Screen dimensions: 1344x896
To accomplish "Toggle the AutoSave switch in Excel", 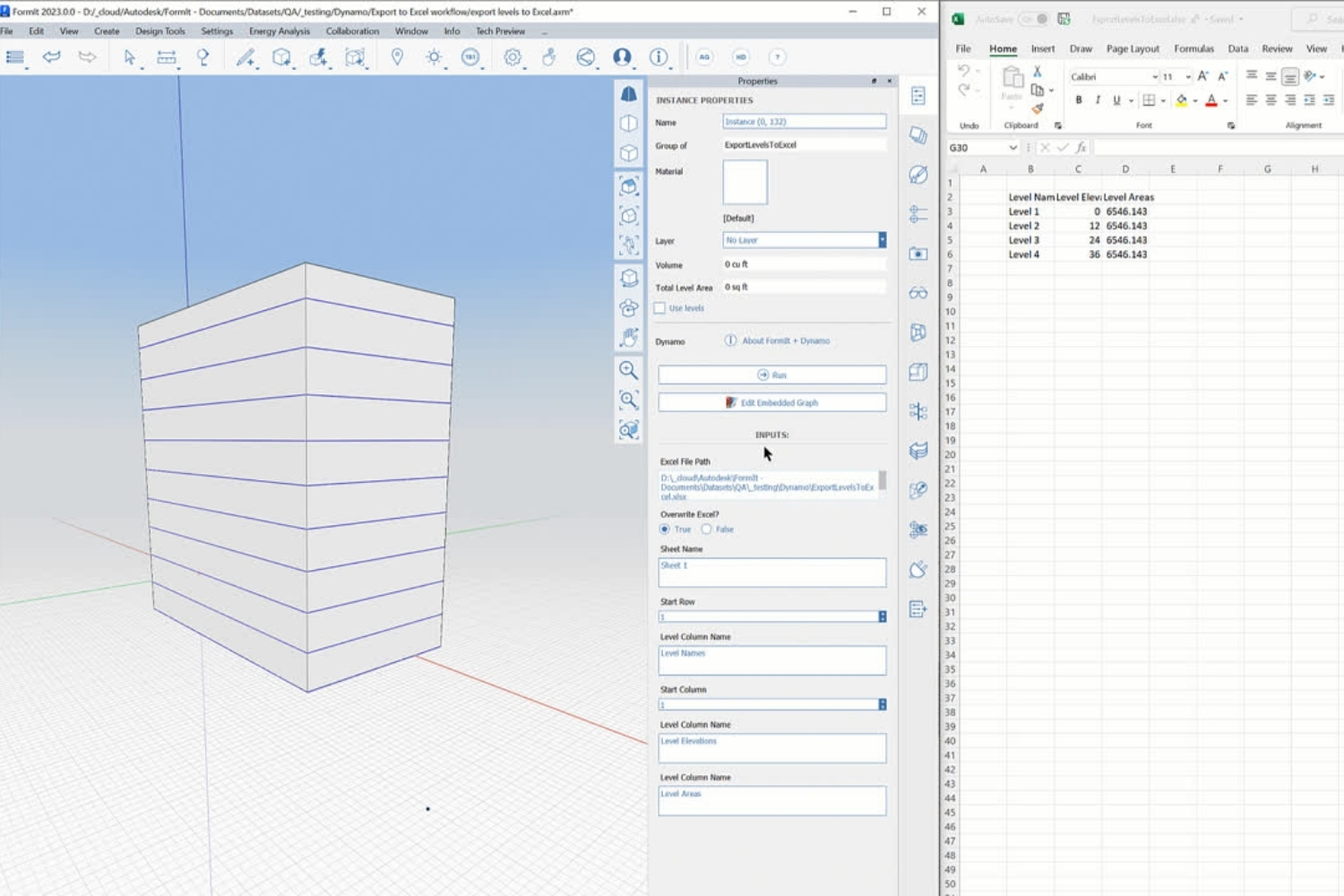I will point(1033,19).
